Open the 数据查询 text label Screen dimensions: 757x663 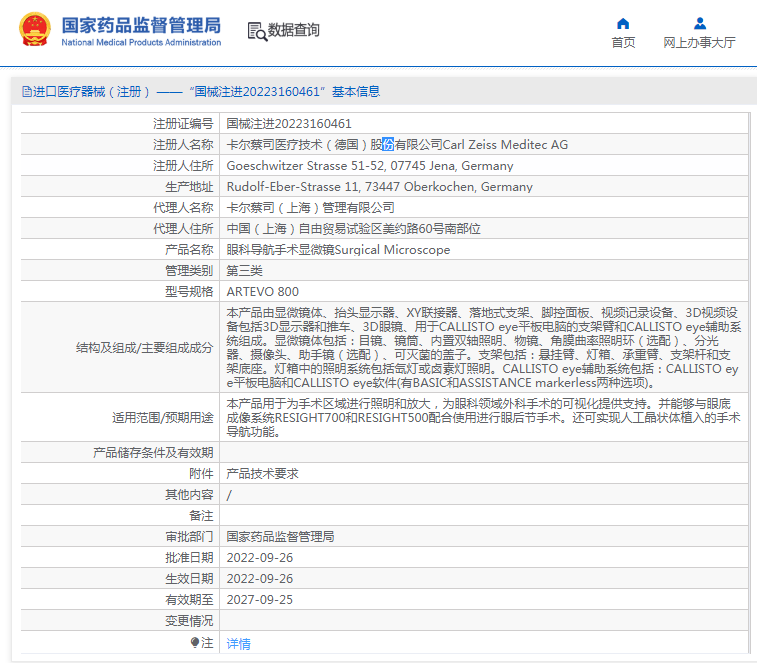pyautogui.click(x=294, y=31)
